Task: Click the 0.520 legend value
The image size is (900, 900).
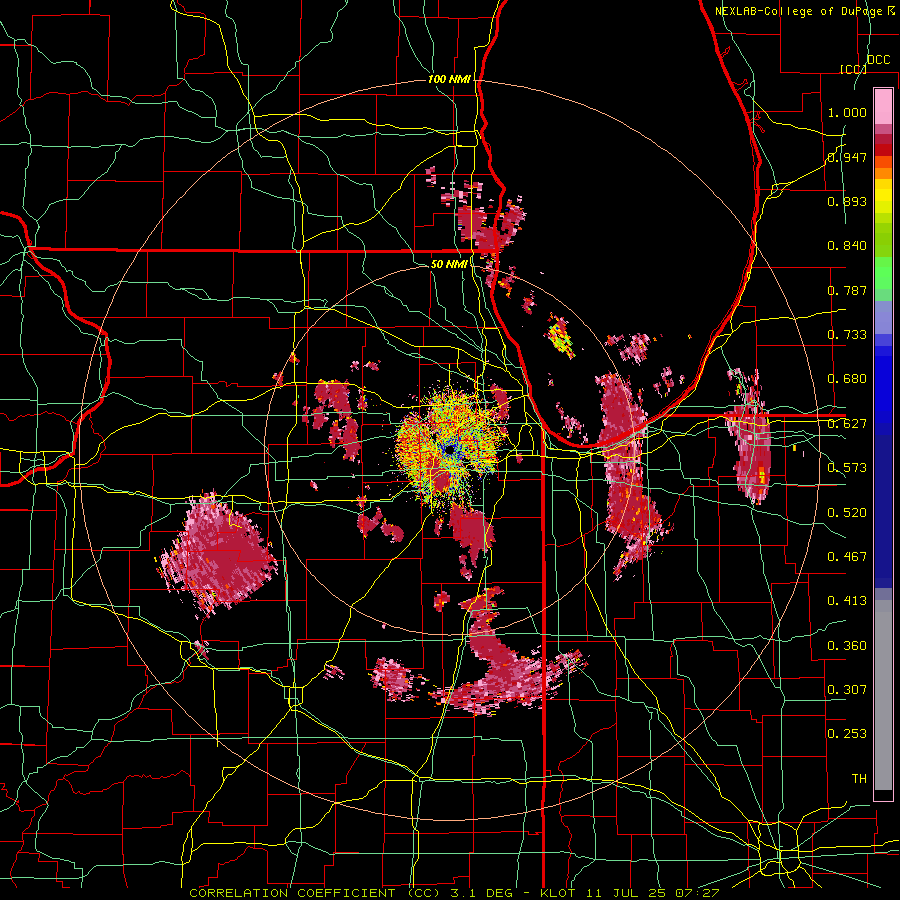Action: (847, 513)
